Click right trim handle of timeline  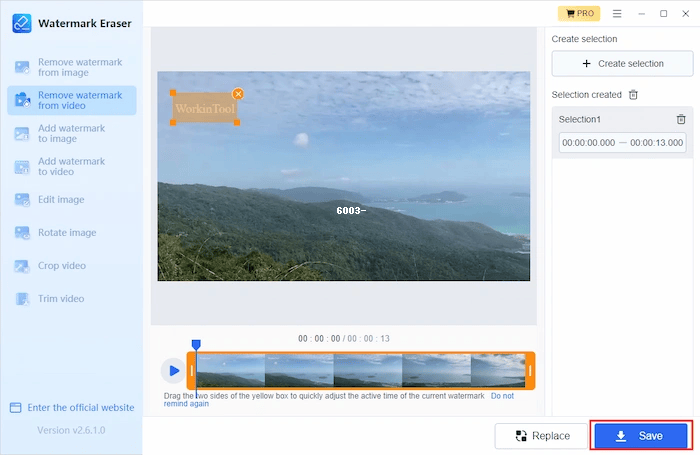click(530, 371)
